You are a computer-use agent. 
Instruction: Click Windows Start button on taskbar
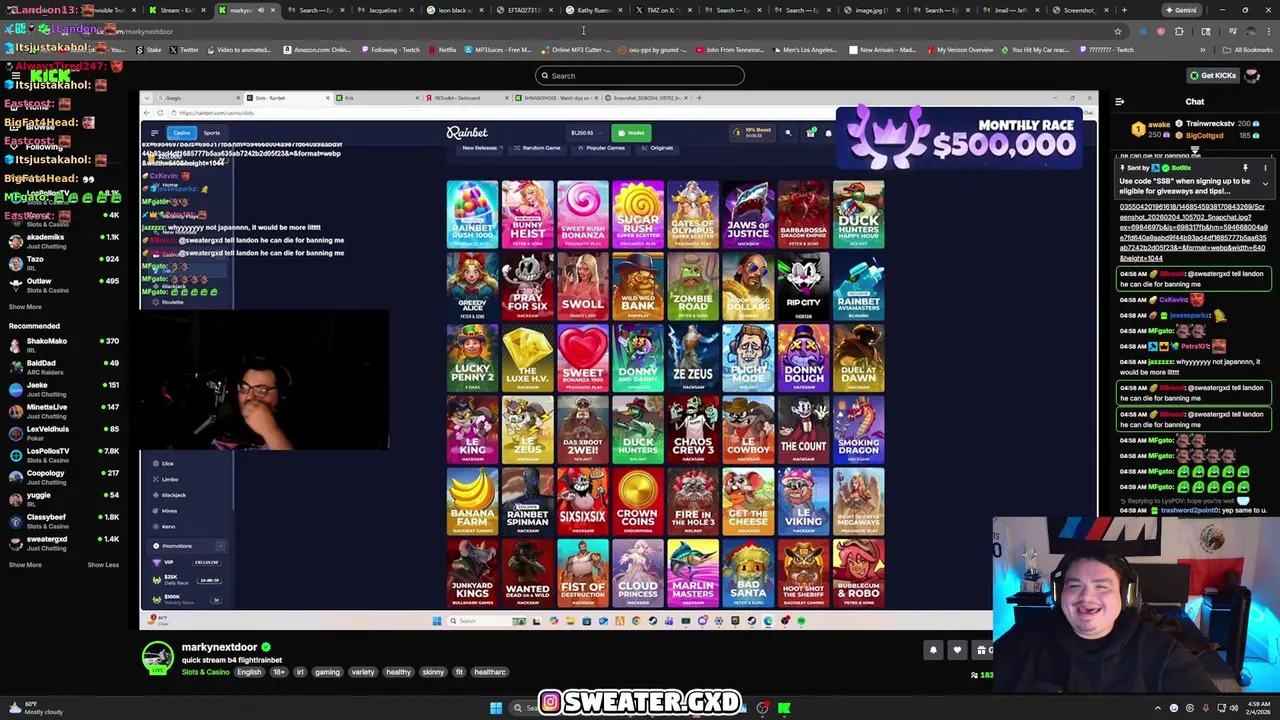point(496,708)
